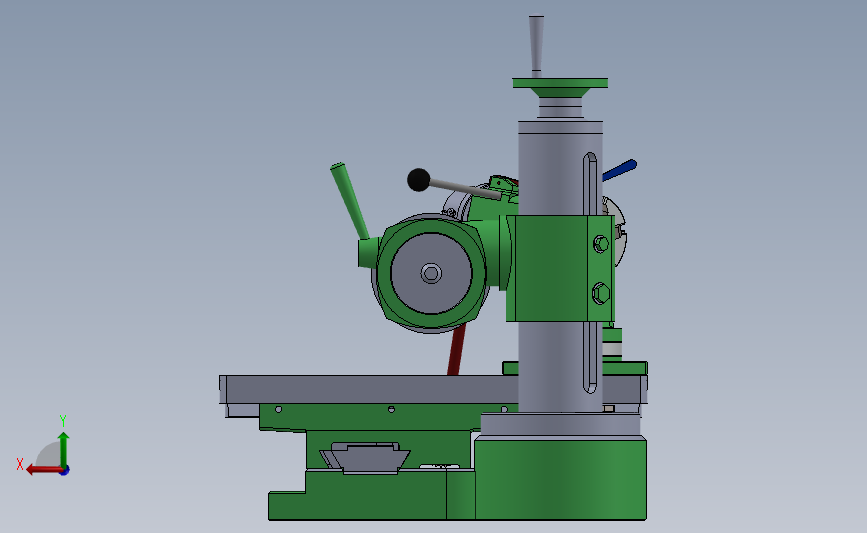
Task: Select the lower hex bolt on the clamp
Action: (601, 294)
